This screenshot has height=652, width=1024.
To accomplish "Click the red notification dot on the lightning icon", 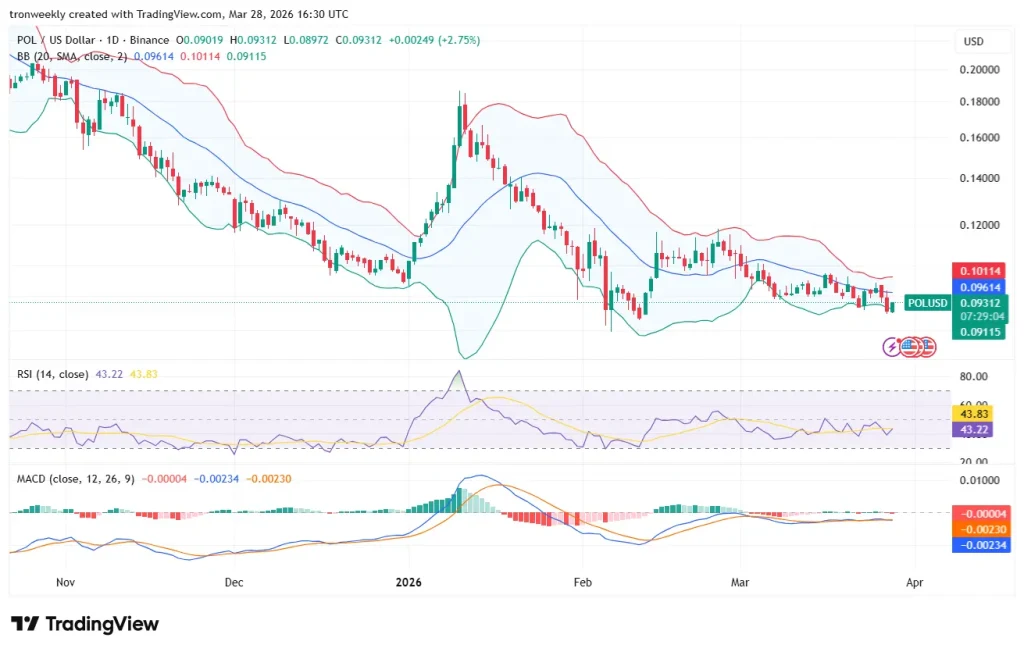I will coord(898,339).
